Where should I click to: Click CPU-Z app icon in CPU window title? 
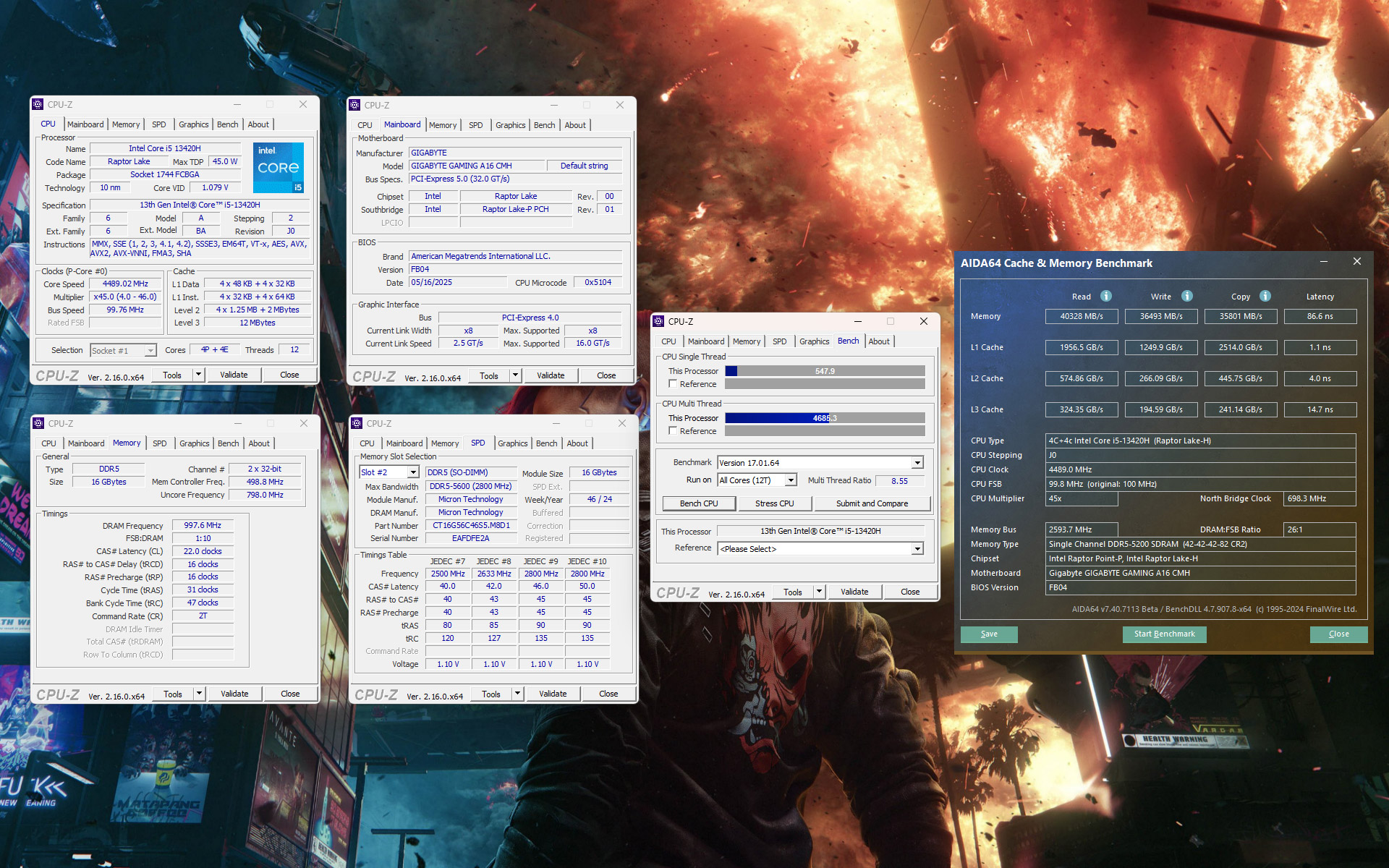38,104
